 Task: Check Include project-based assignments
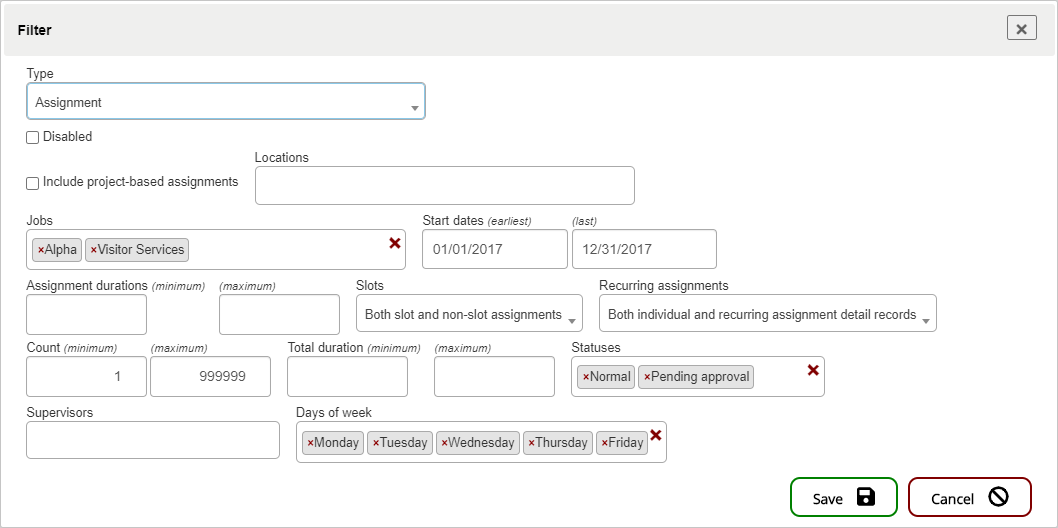tap(33, 183)
